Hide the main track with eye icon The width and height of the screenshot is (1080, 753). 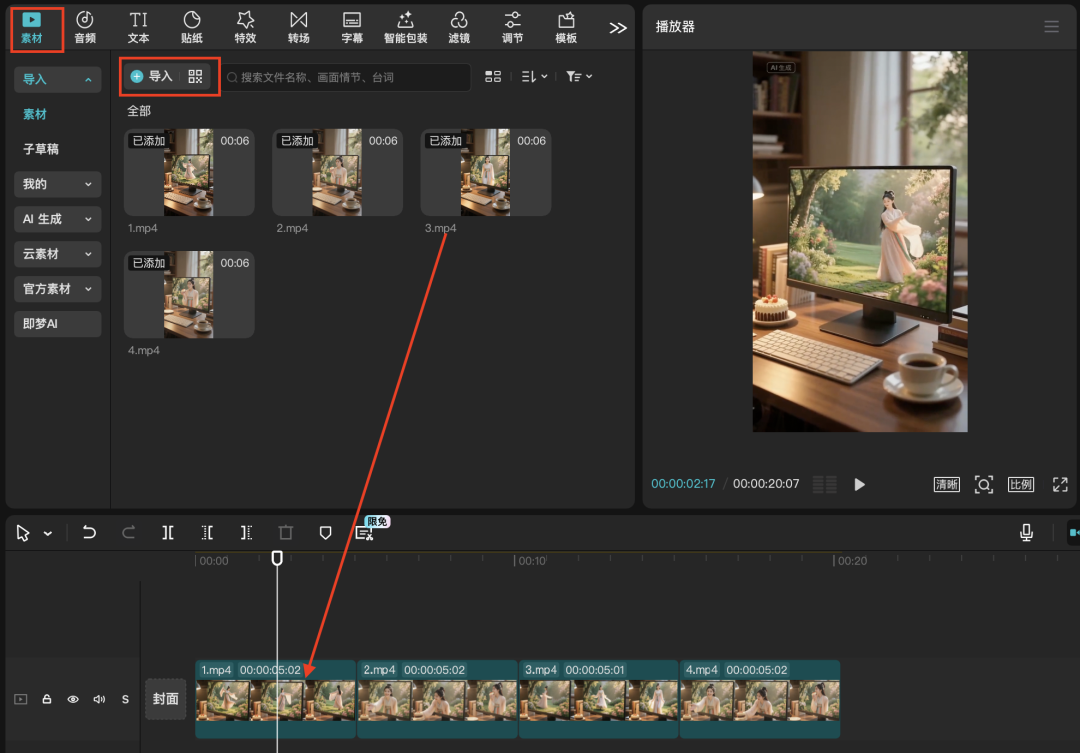73,699
